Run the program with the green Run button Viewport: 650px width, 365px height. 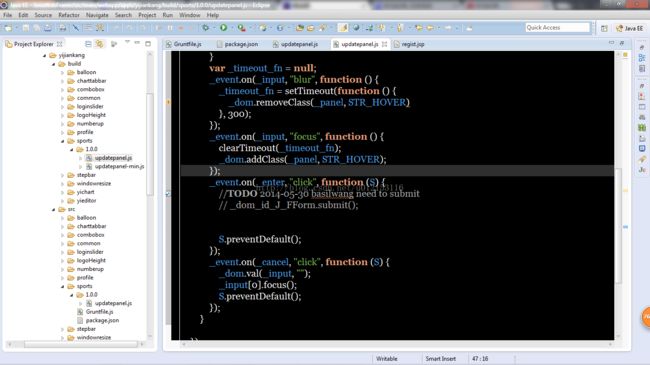tap(223, 28)
